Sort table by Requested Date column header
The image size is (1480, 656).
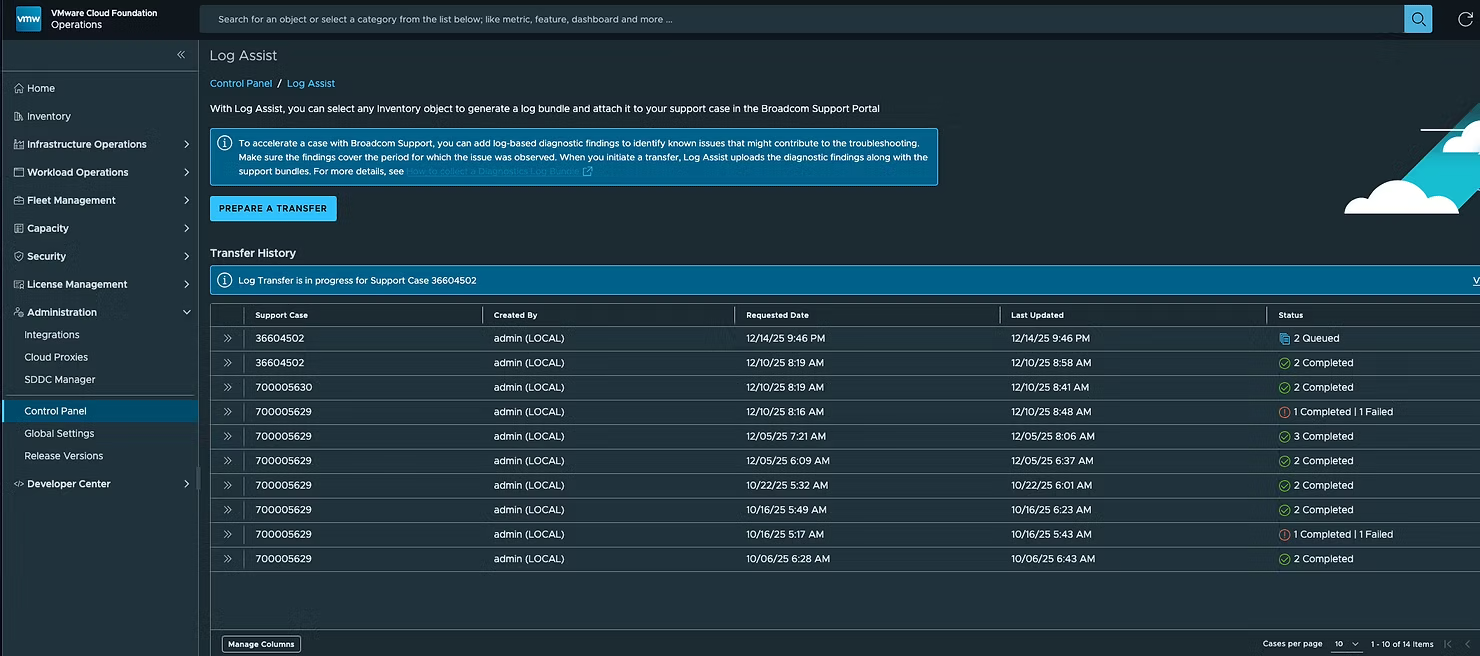pyautogui.click(x=777, y=315)
